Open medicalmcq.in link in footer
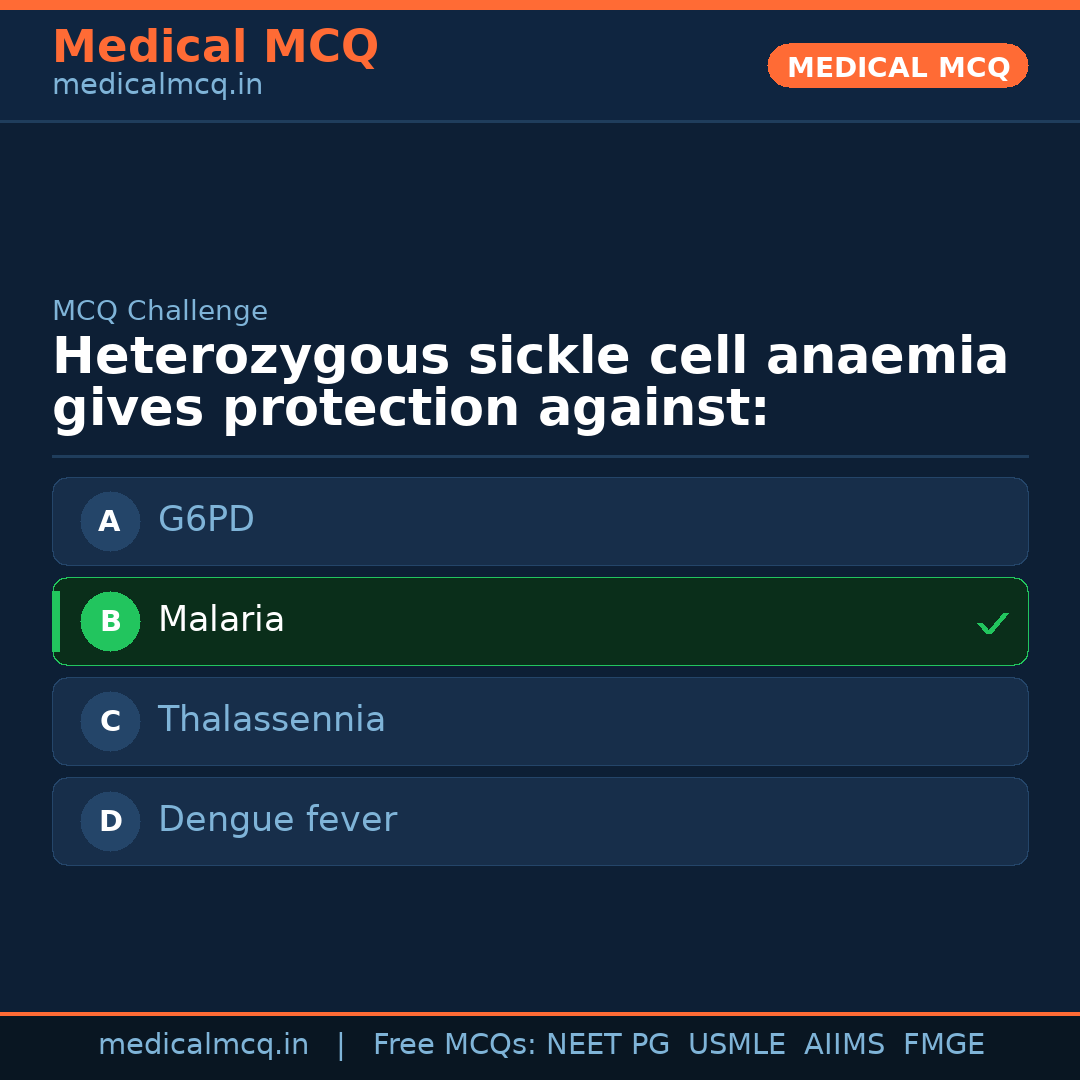Image resolution: width=1080 pixels, height=1080 pixels. (203, 1045)
